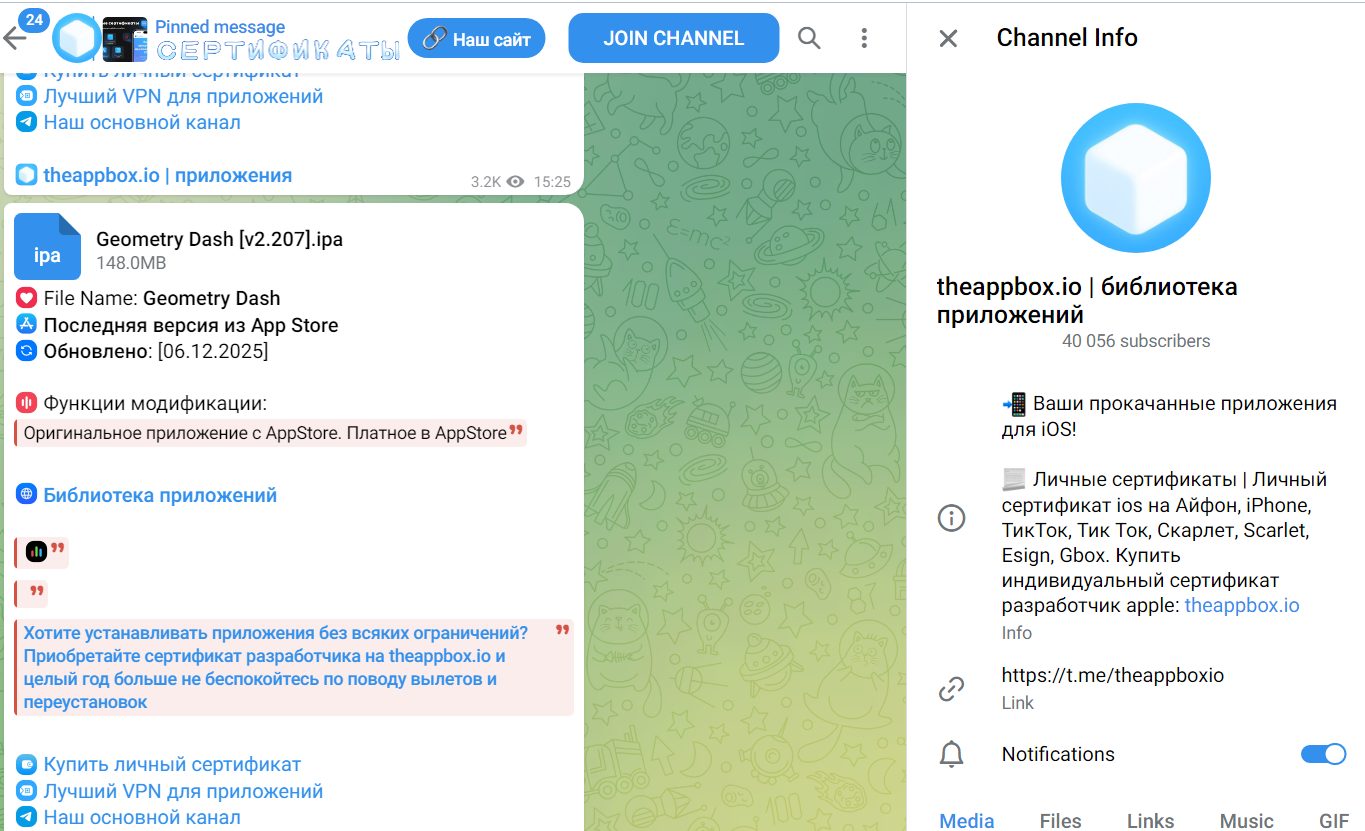The width and height of the screenshot is (1365, 831).
Task: Click the channel avatar in Channel Info
Action: 1135,177
